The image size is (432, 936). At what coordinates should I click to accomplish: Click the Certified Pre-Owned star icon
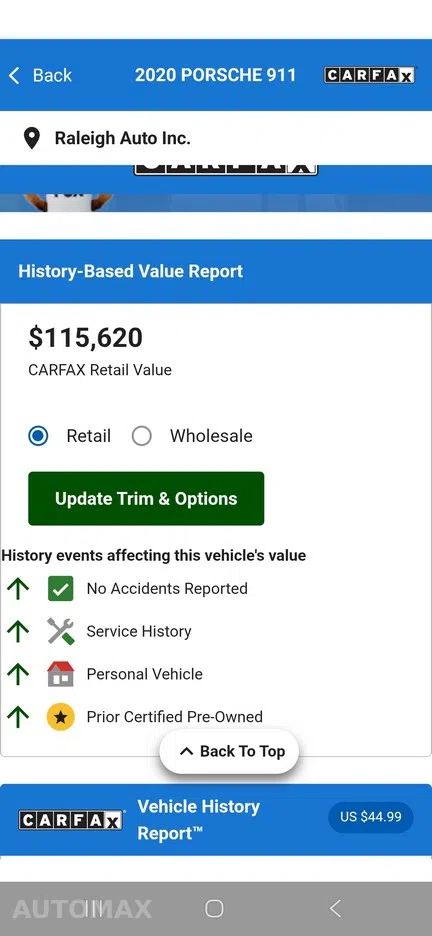(x=60, y=717)
